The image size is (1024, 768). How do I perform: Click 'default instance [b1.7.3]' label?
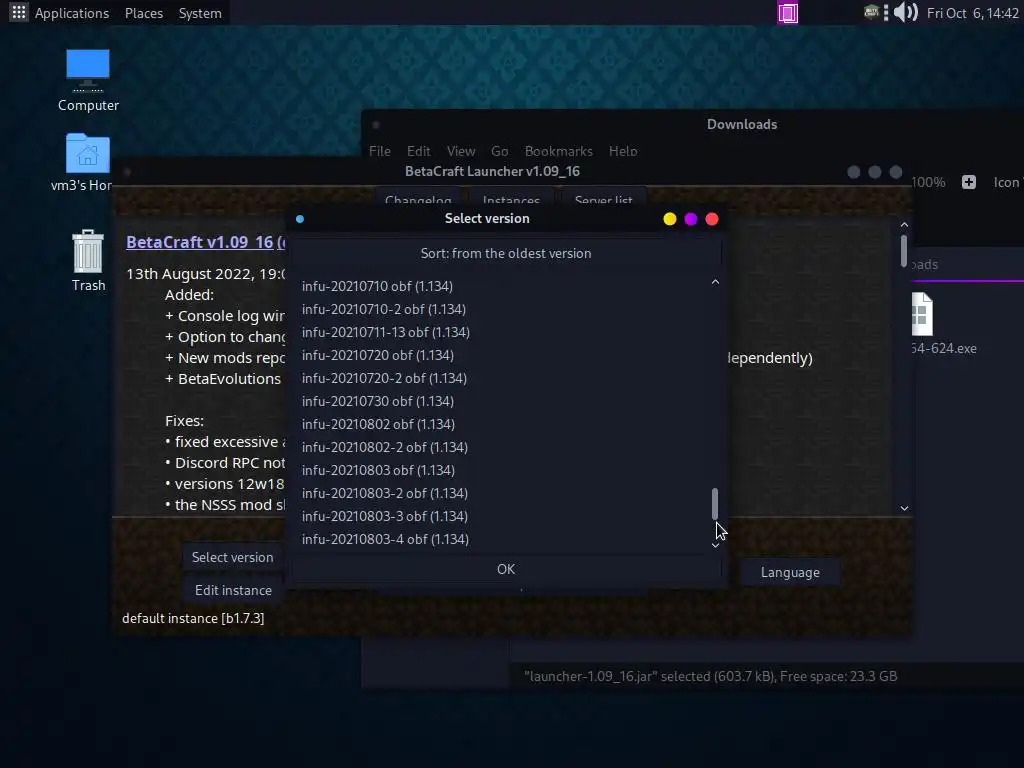(x=193, y=618)
